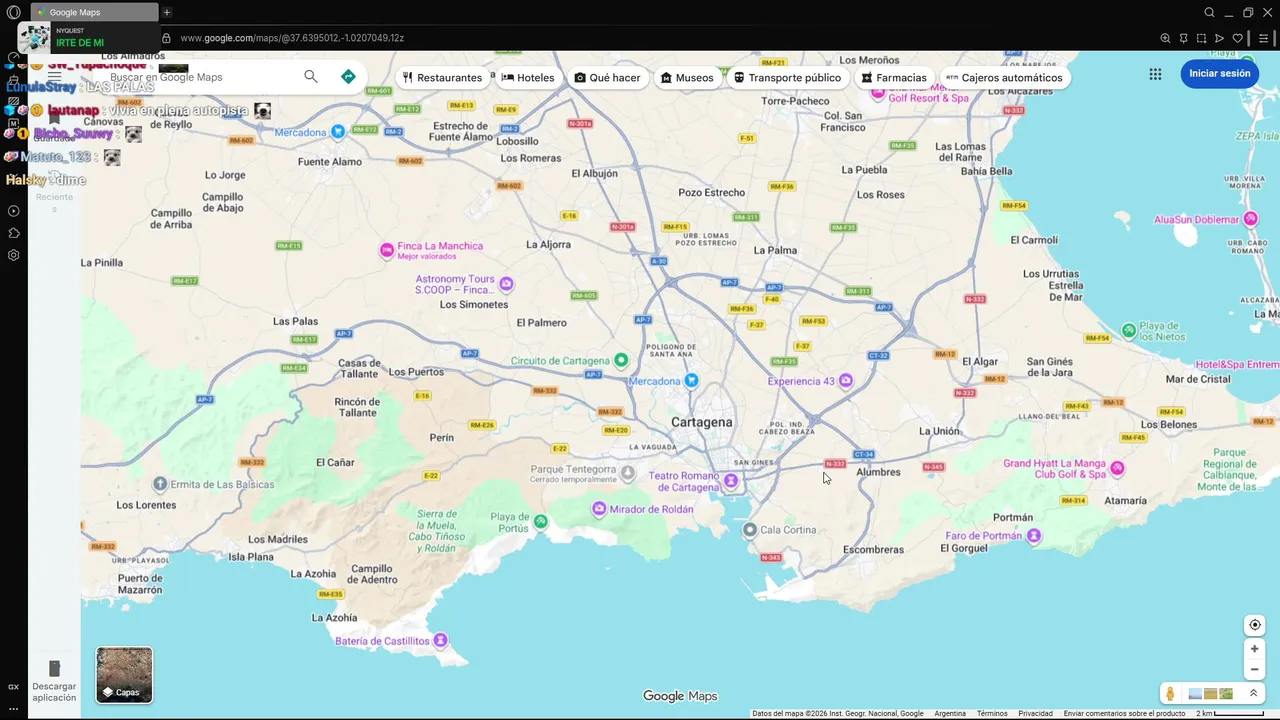
Task: Open the Astronomy Tours pin
Action: tap(506, 284)
